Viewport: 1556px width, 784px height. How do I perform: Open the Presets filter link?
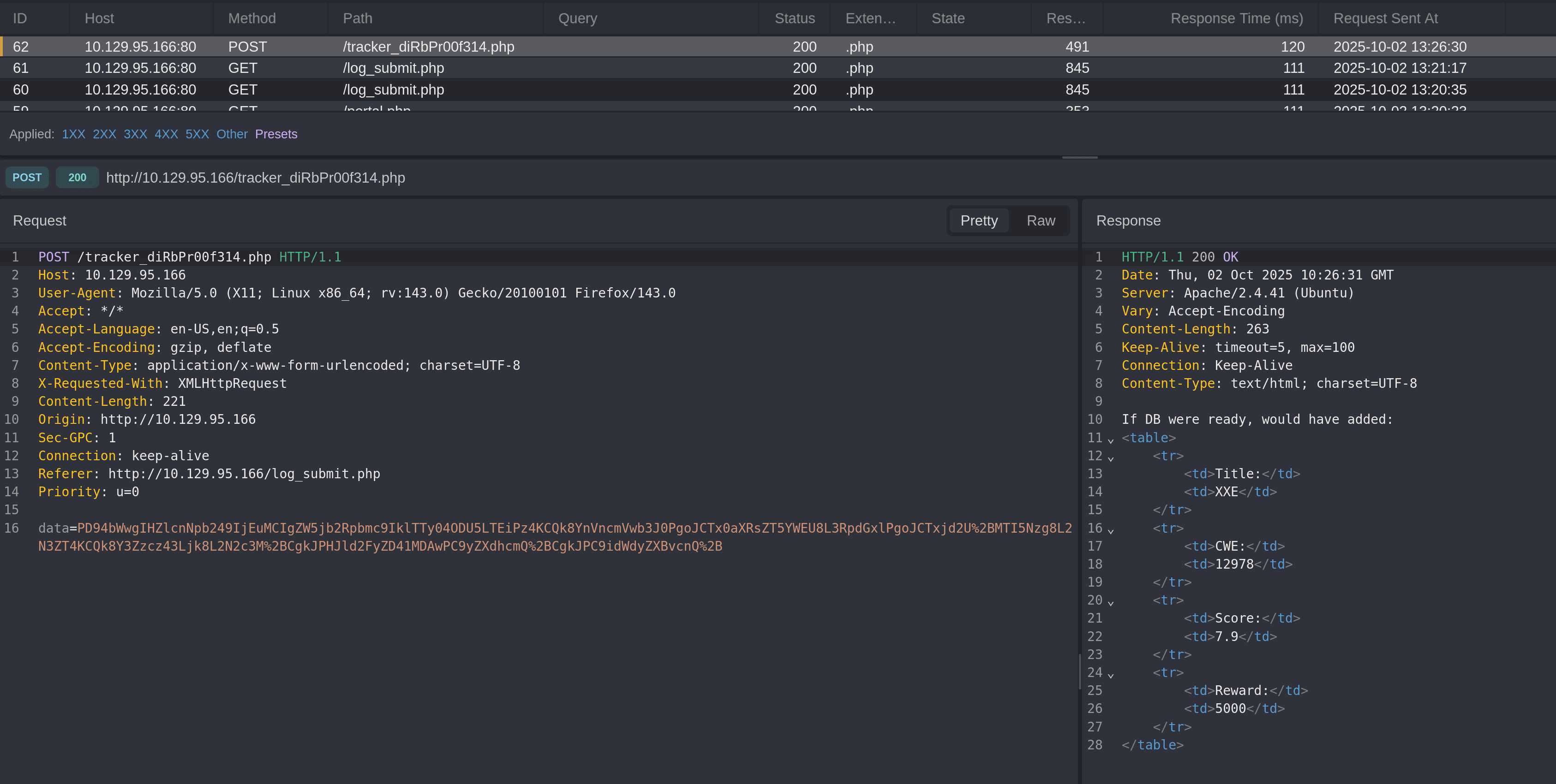coord(276,134)
